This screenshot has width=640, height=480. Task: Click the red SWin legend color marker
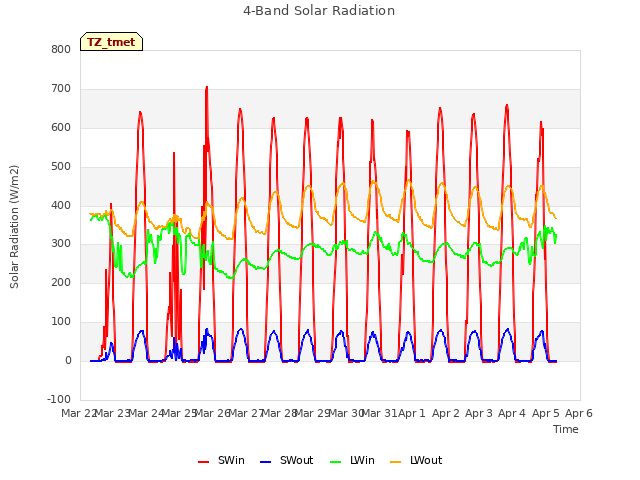(203, 462)
